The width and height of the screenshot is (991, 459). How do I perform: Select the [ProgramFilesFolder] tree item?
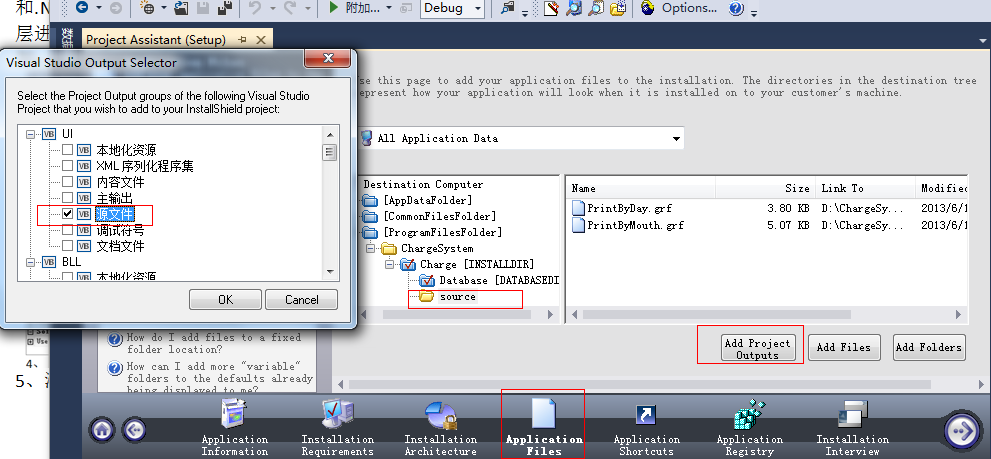point(442,233)
